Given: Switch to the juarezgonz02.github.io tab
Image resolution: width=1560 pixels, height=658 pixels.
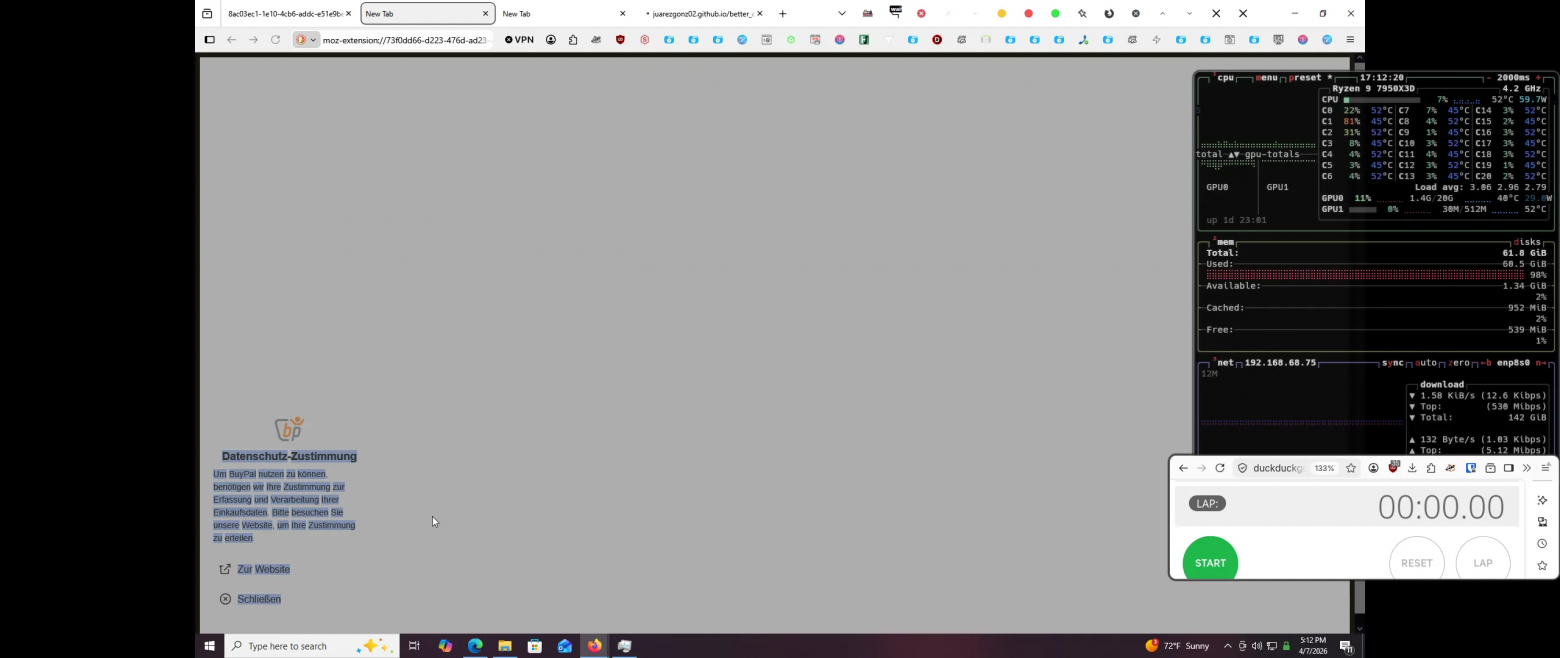Looking at the screenshot, I should coord(700,13).
